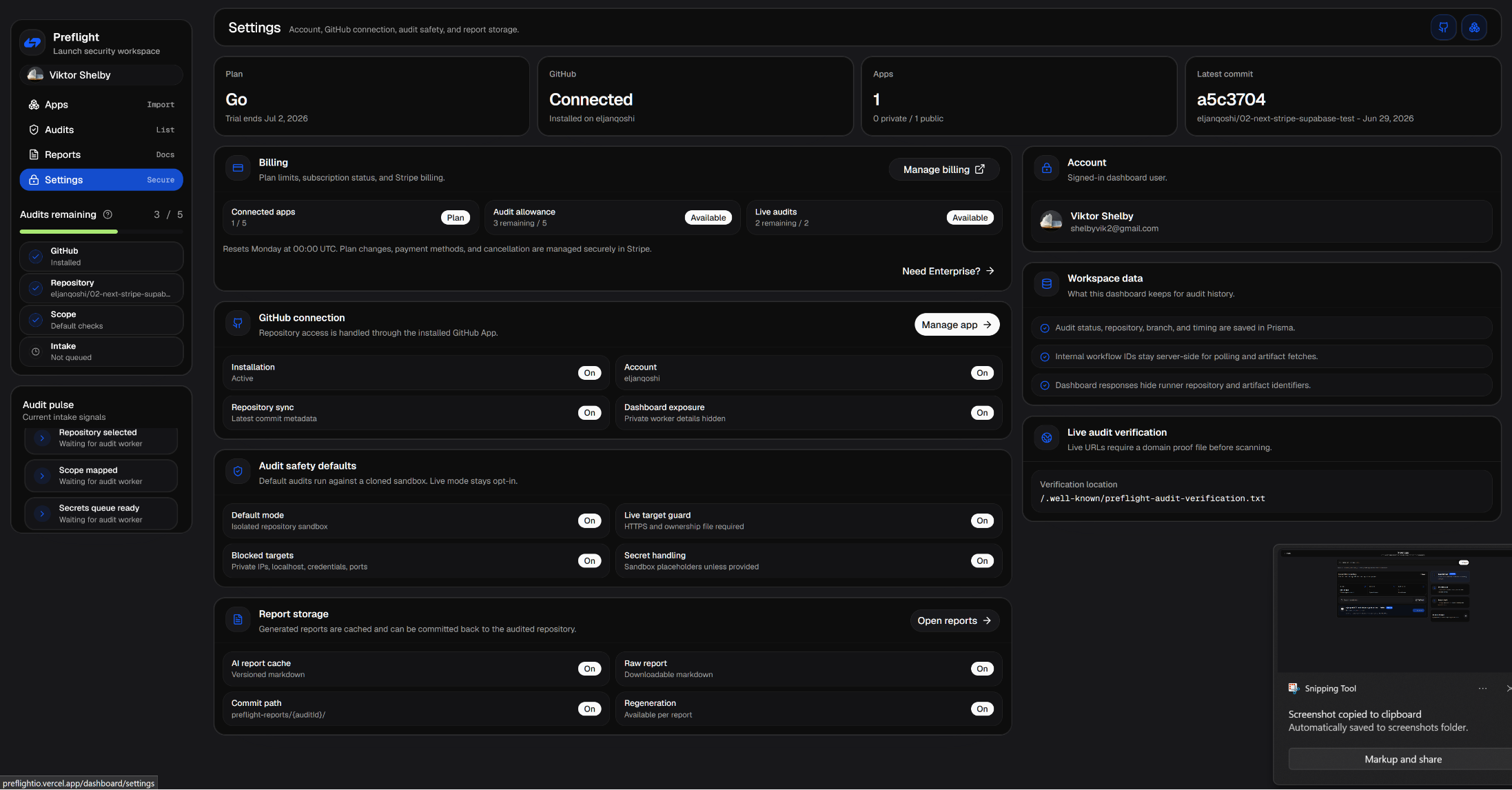Toggle the Regeneration switch
The image size is (1512, 790).
tap(982, 709)
